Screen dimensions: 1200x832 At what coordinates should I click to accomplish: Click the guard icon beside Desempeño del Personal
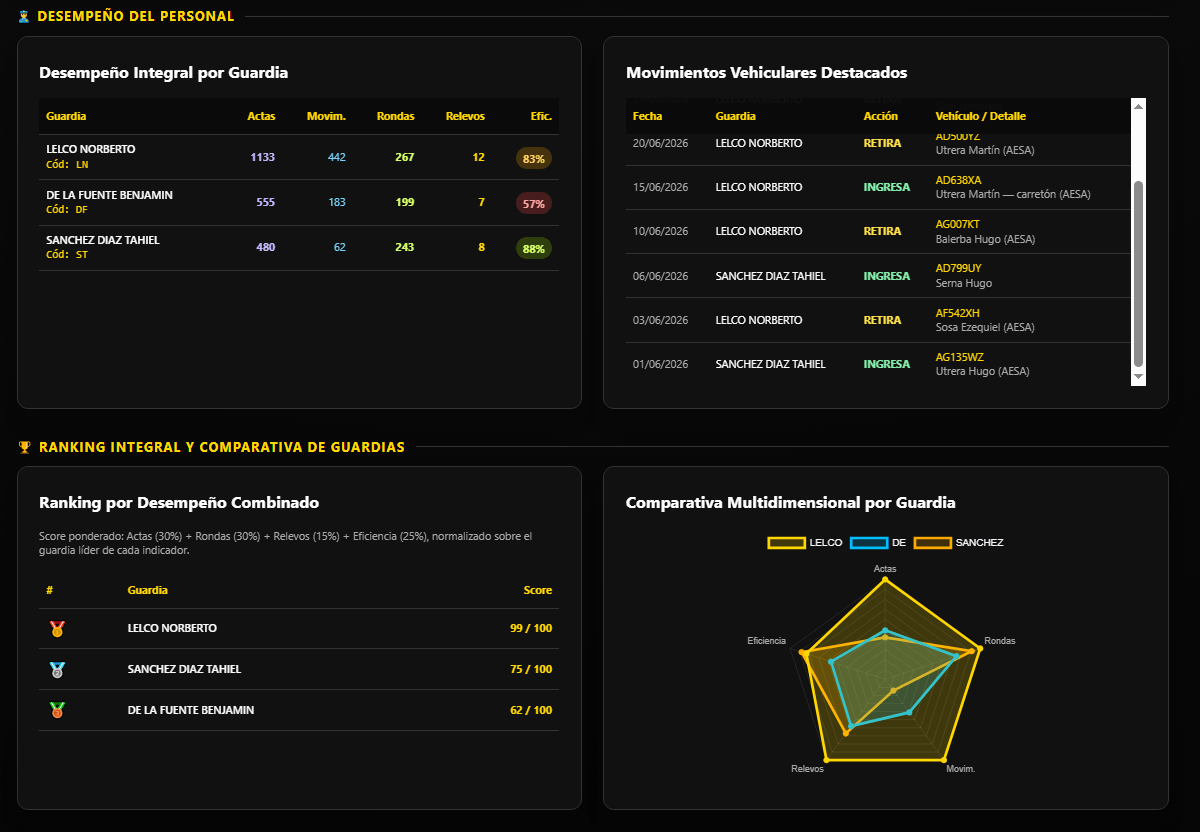tap(25, 16)
